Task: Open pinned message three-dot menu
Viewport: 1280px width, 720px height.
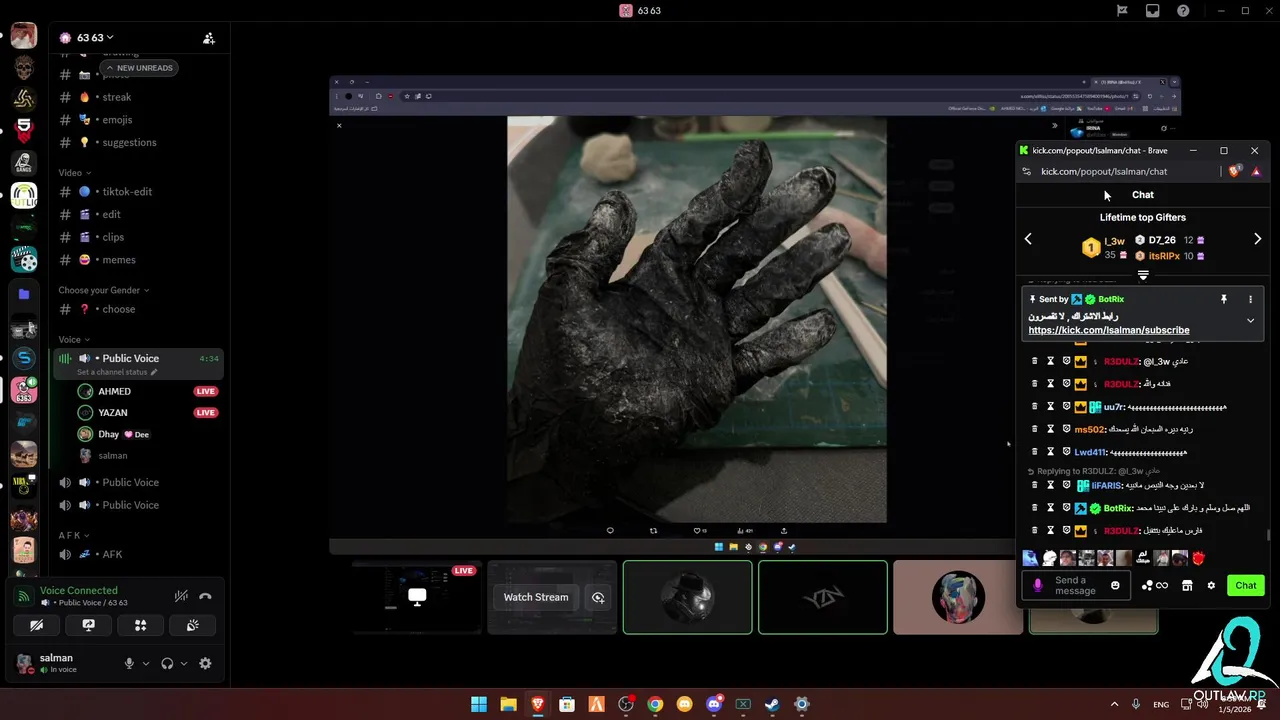Action: (x=1250, y=299)
